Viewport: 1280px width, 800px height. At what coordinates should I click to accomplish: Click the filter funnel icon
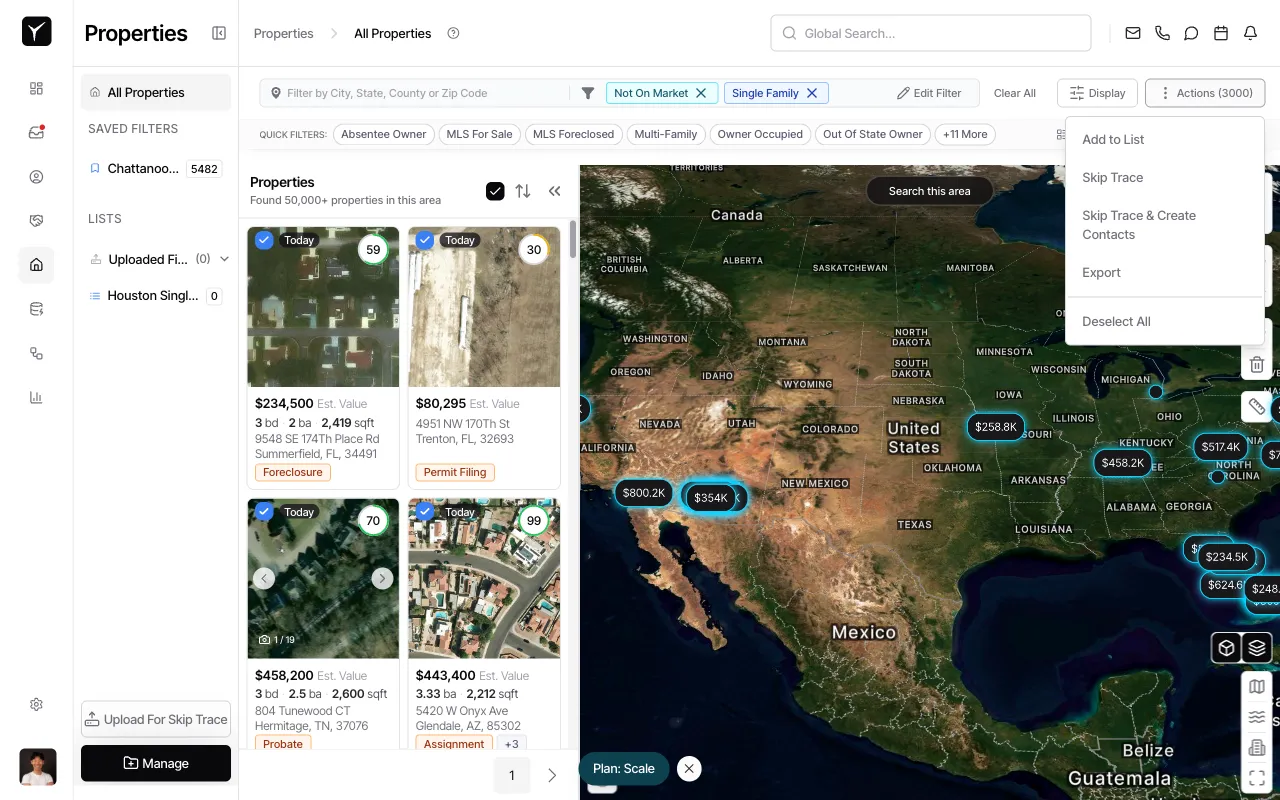tap(588, 93)
